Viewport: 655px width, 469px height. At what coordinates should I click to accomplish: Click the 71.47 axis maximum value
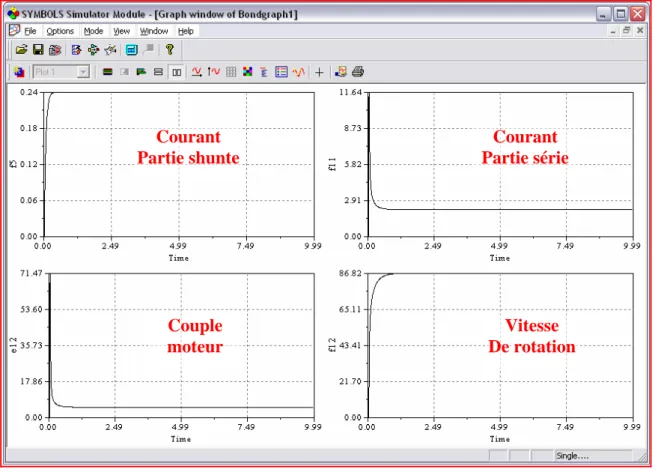[x=31, y=273]
